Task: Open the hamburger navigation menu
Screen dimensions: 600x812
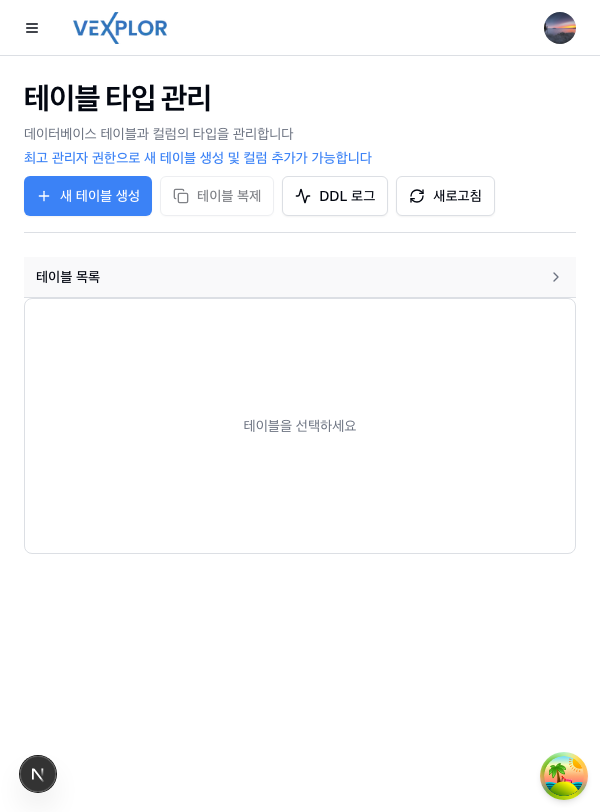Action: (x=32, y=28)
